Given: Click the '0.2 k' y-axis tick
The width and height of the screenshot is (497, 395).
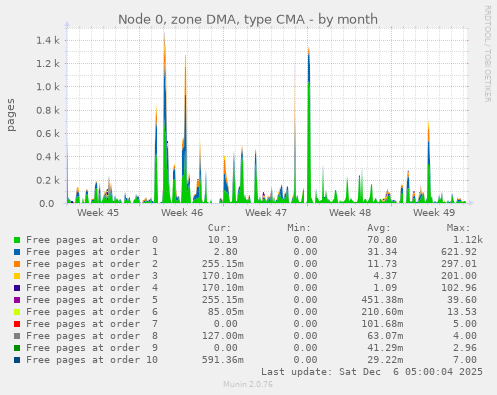Looking at the screenshot, I should [48, 180].
